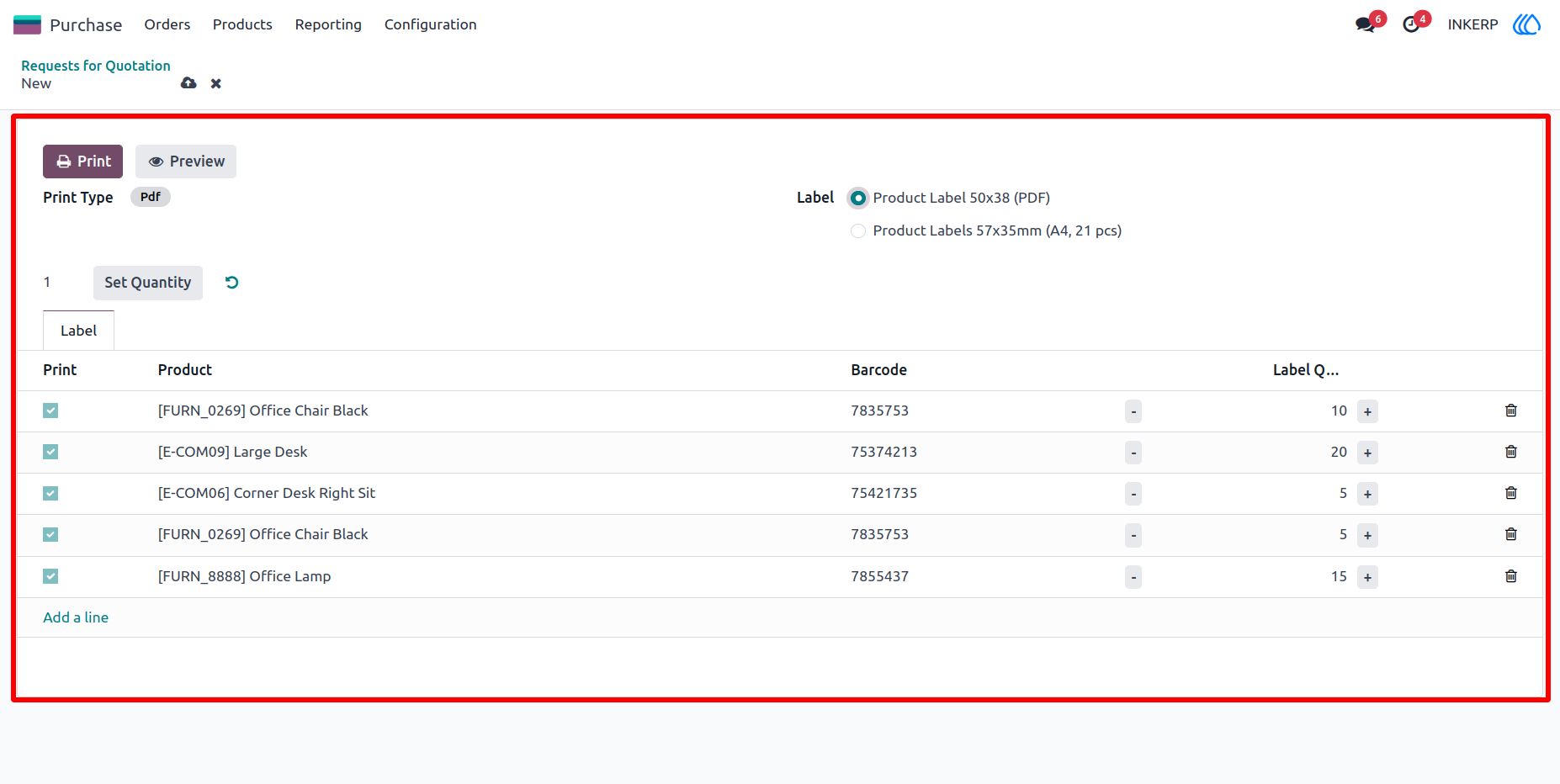This screenshot has width=1560, height=784.
Task: Click the reset quantity refresh icon
Action: point(232,283)
